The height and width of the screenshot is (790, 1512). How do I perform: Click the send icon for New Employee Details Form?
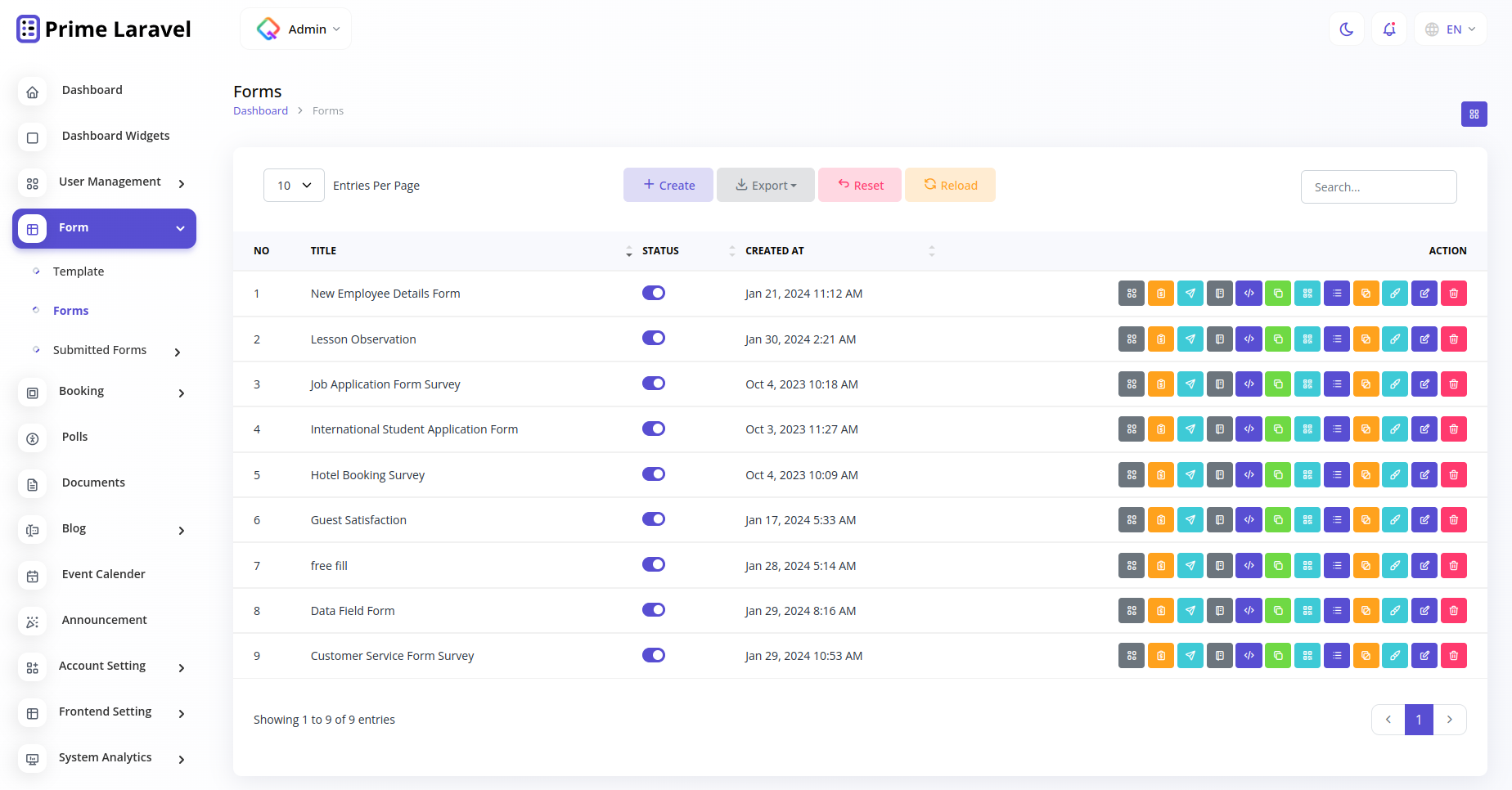(x=1190, y=293)
